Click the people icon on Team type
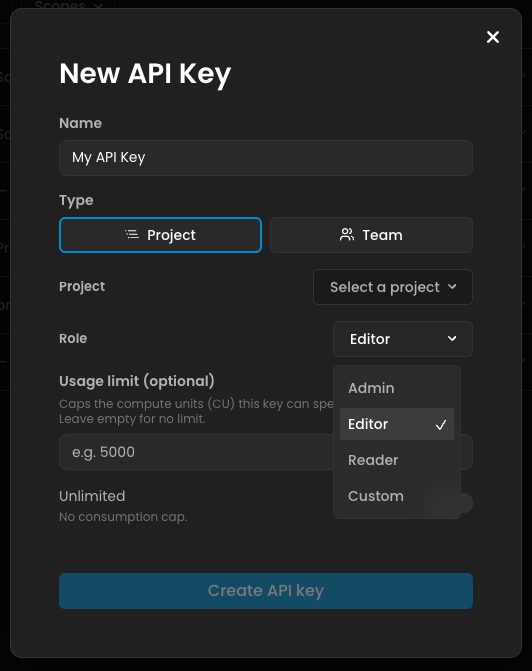Screen dimensions: 532x671 [x=347, y=235]
